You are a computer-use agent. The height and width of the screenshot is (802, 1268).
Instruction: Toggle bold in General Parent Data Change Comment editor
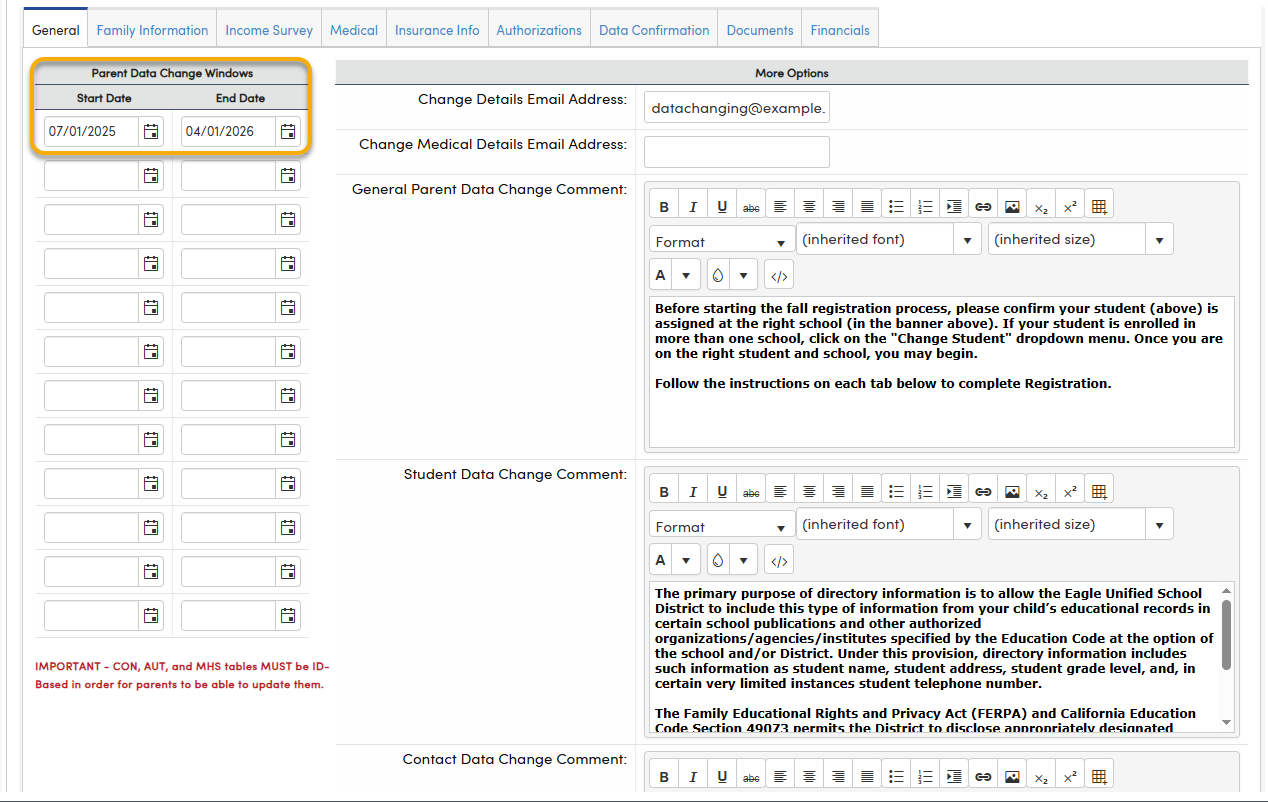664,206
